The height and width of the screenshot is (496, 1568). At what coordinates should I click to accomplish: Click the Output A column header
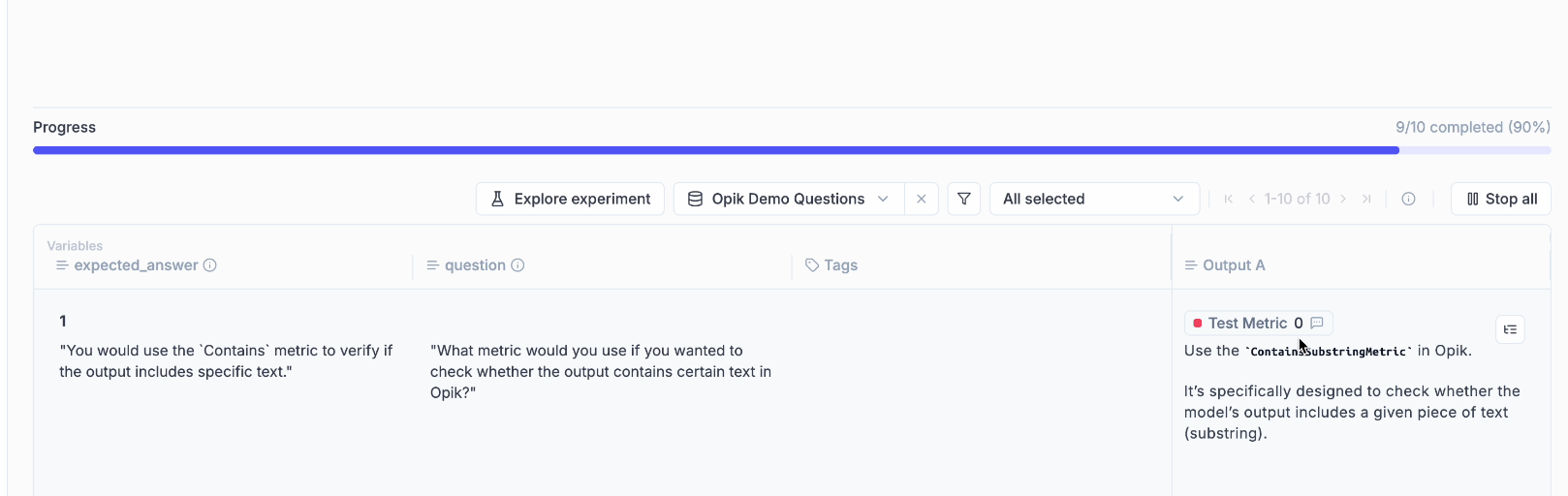tap(1225, 265)
